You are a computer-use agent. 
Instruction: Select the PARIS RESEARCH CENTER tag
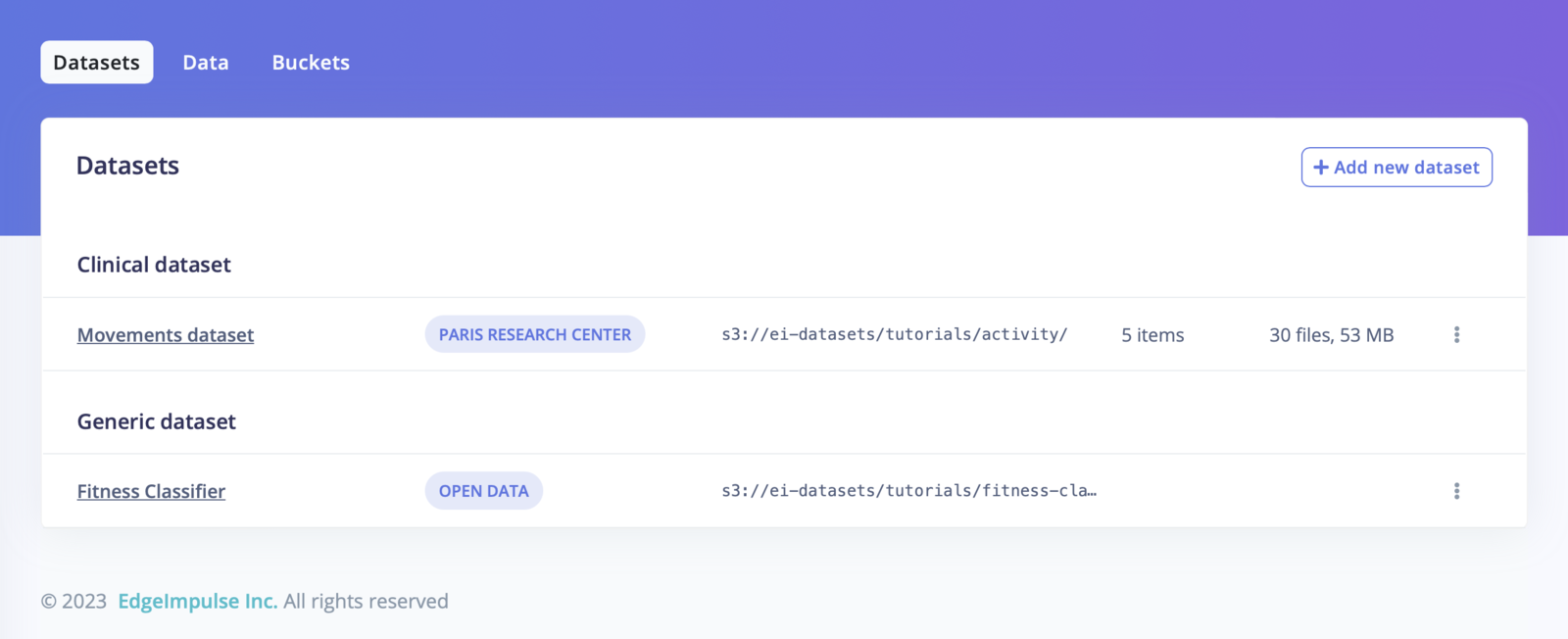(x=535, y=334)
